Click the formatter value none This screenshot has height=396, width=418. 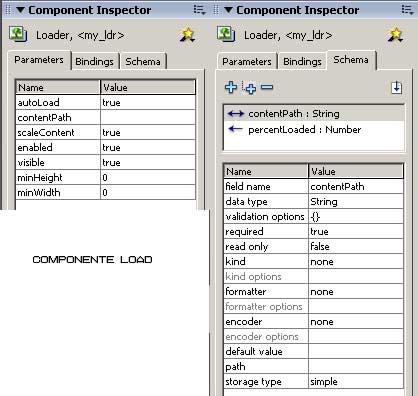tap(356, 291)
